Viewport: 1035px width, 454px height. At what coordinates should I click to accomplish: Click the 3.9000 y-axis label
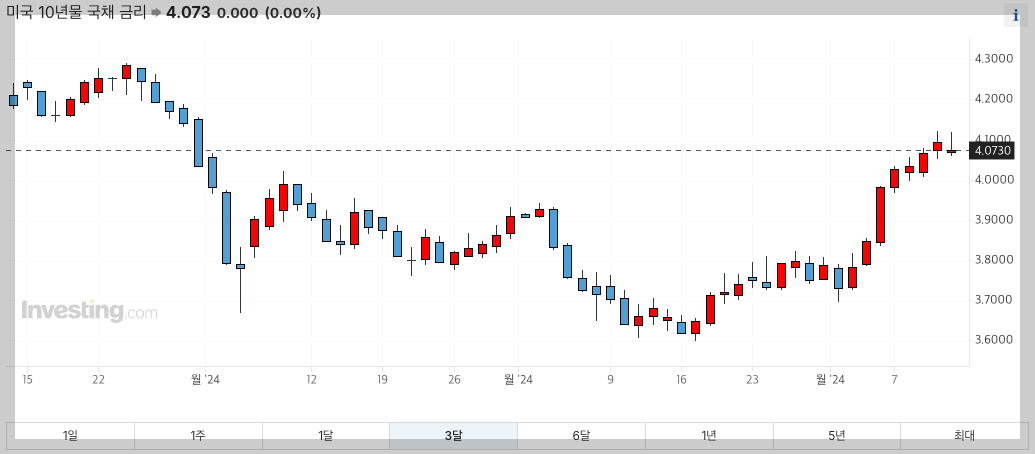(993, 220)
